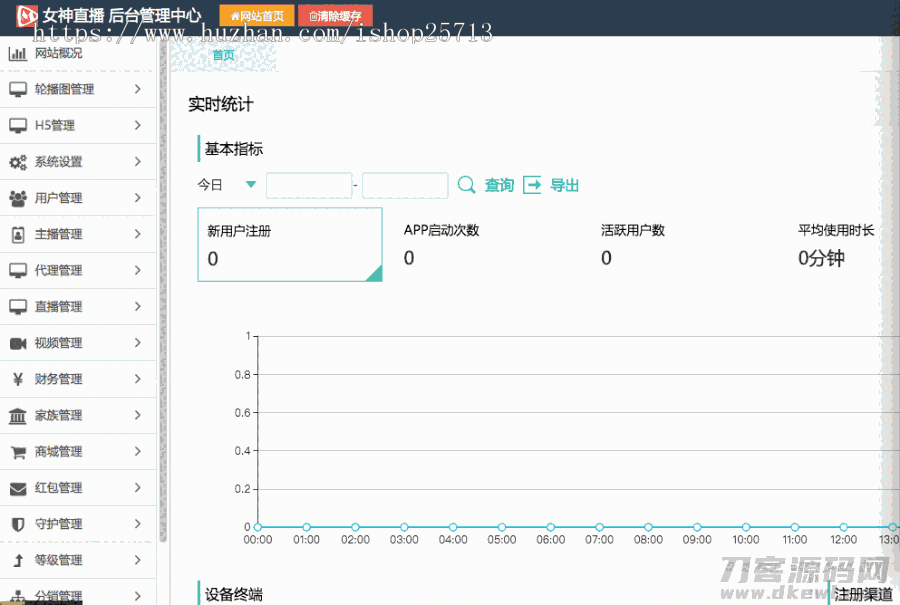This screenshot has height=605, width=900.
Task: Click the 导出 export link
Action: (564, 185)
